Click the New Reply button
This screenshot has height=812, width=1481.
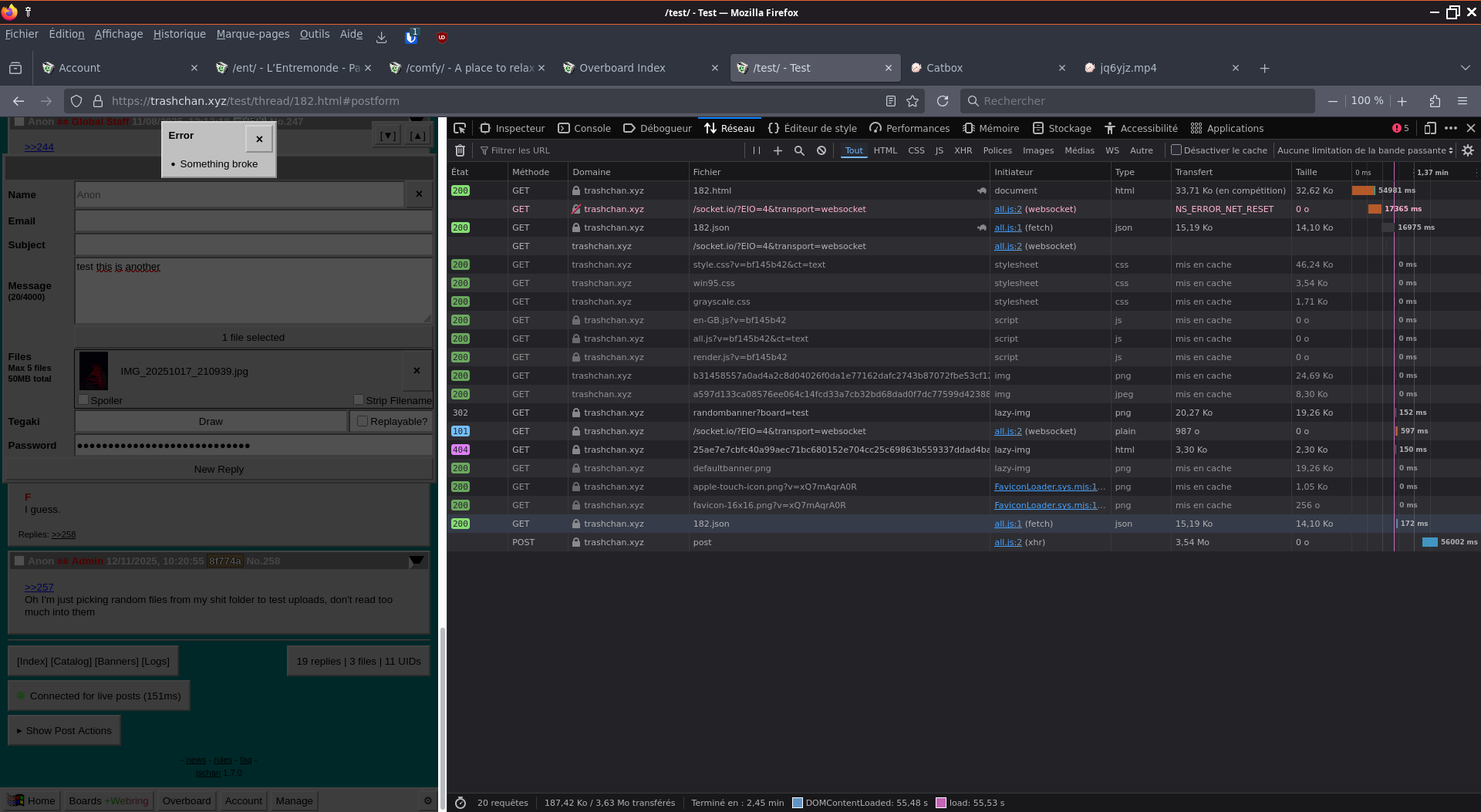218,469
